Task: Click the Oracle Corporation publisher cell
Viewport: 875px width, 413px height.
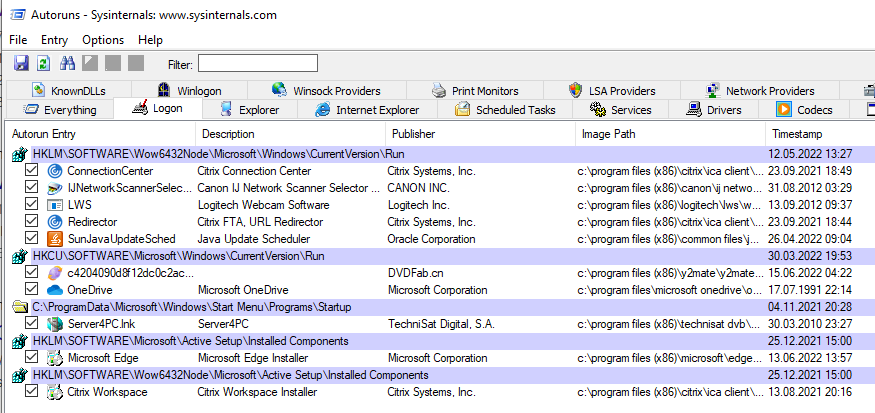Action: 431,239
